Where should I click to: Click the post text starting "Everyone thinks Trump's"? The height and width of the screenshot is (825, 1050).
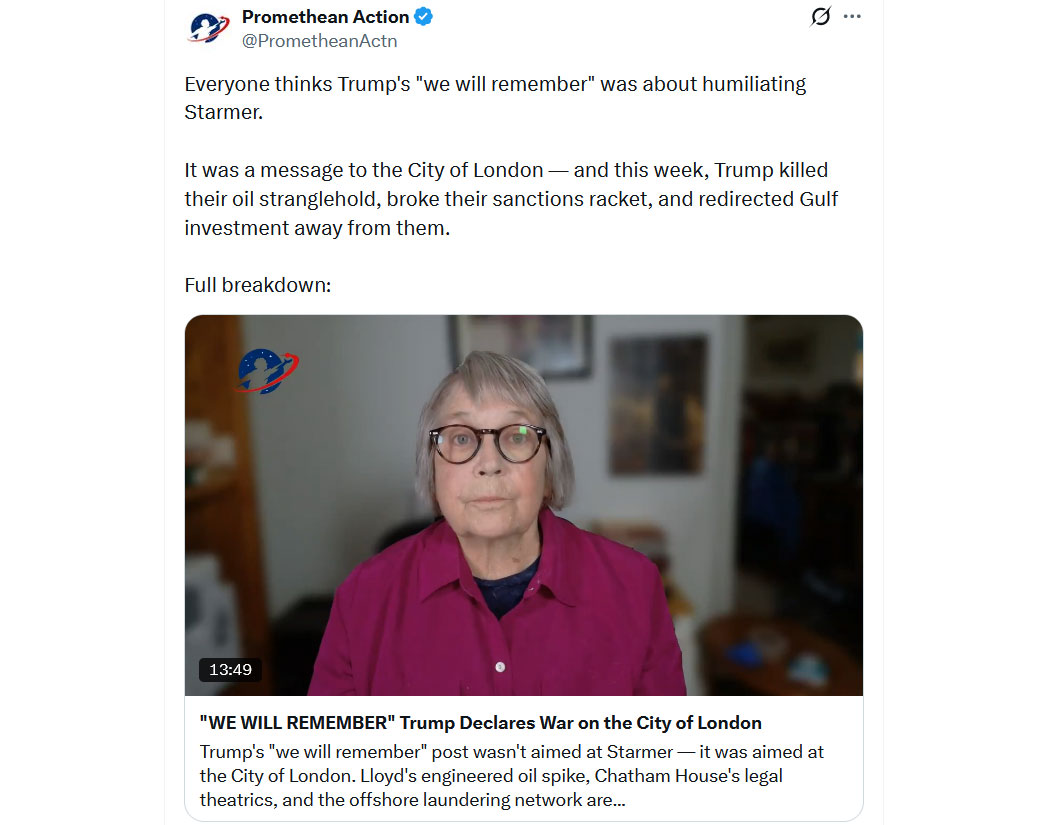click(x=495, y=98)
